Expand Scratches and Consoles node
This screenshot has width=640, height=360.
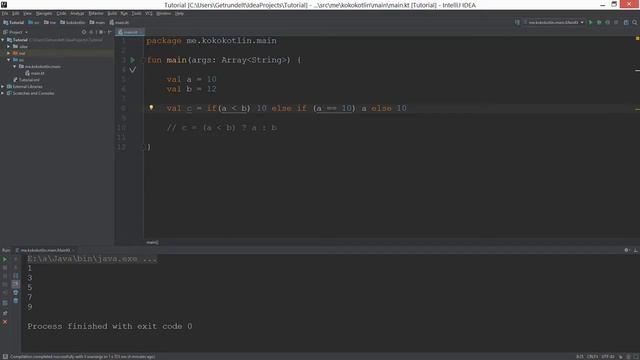coord(3,93)
